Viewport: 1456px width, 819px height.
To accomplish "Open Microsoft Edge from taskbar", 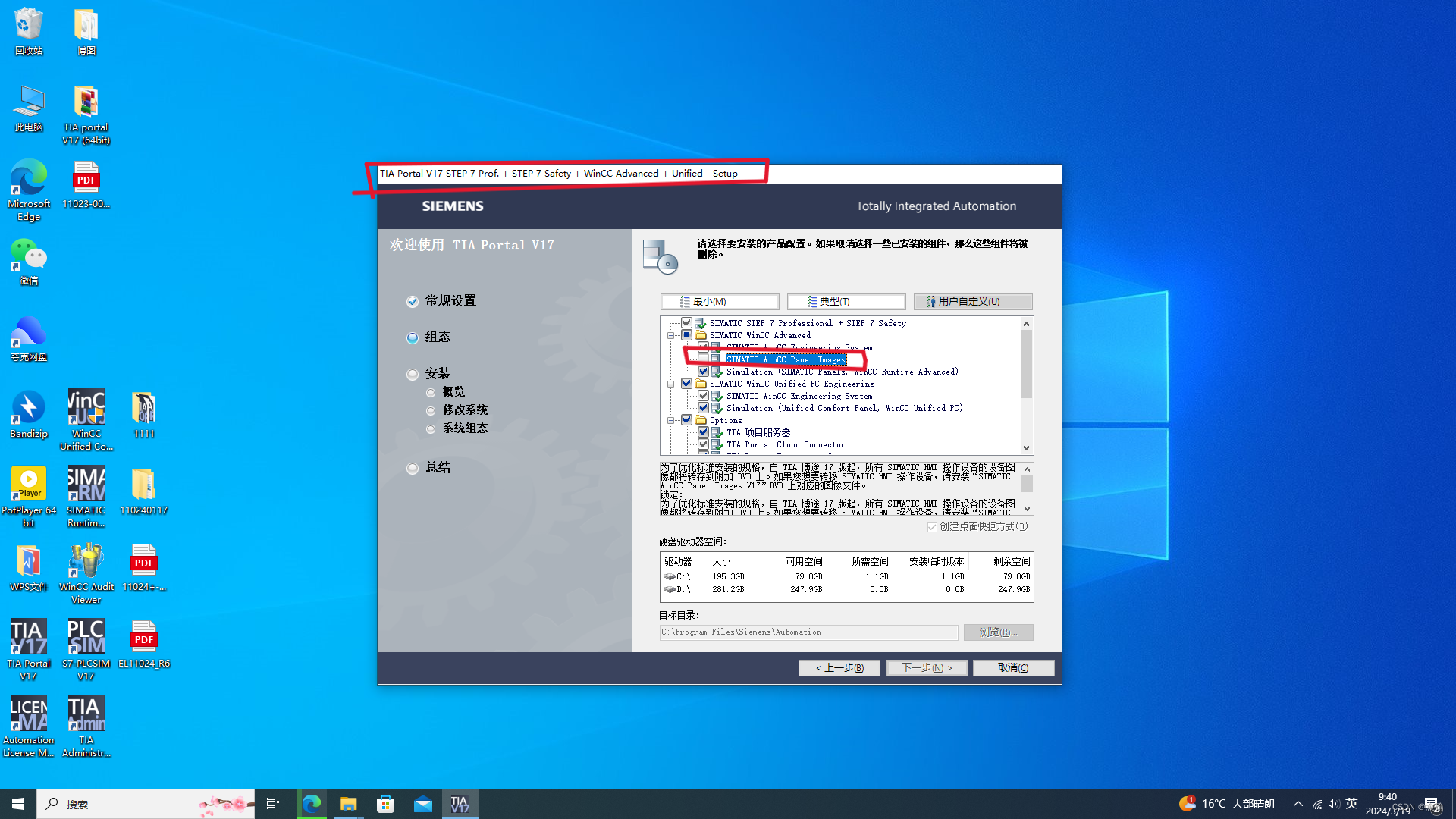I will [312, 804].
